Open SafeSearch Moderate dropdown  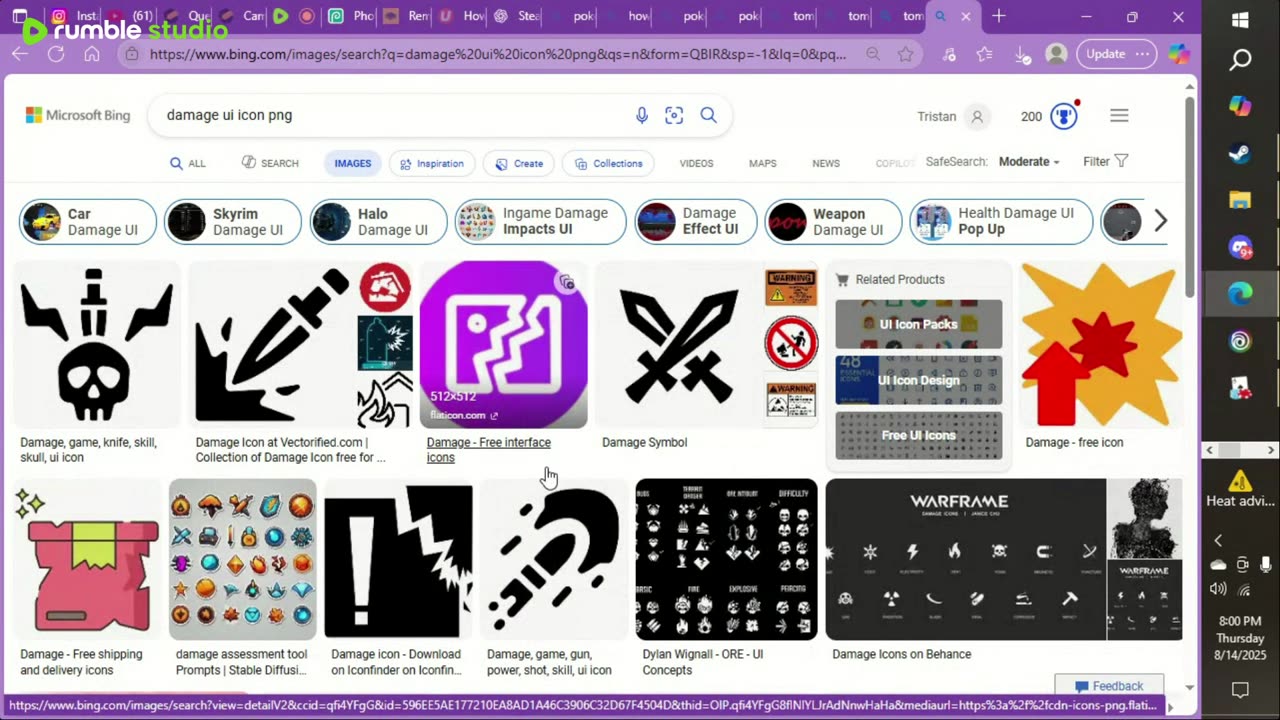click(x=1030, y=161)
